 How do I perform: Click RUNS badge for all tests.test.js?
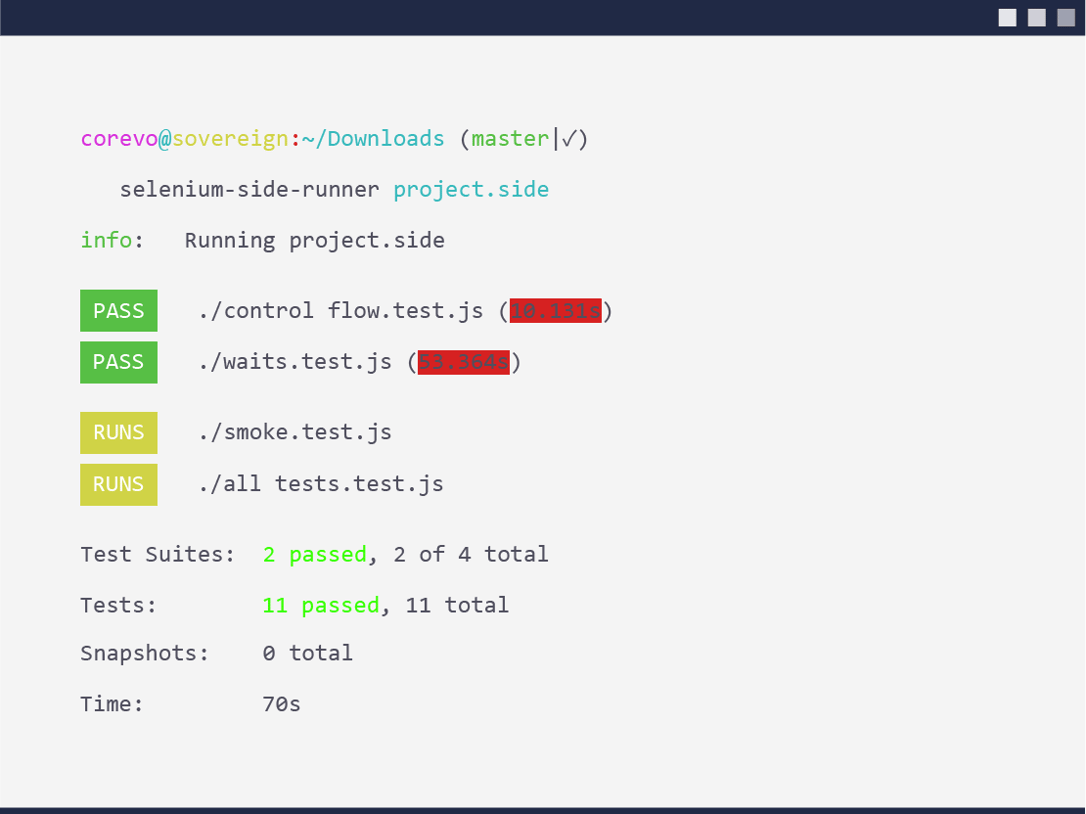click(119, 485)
